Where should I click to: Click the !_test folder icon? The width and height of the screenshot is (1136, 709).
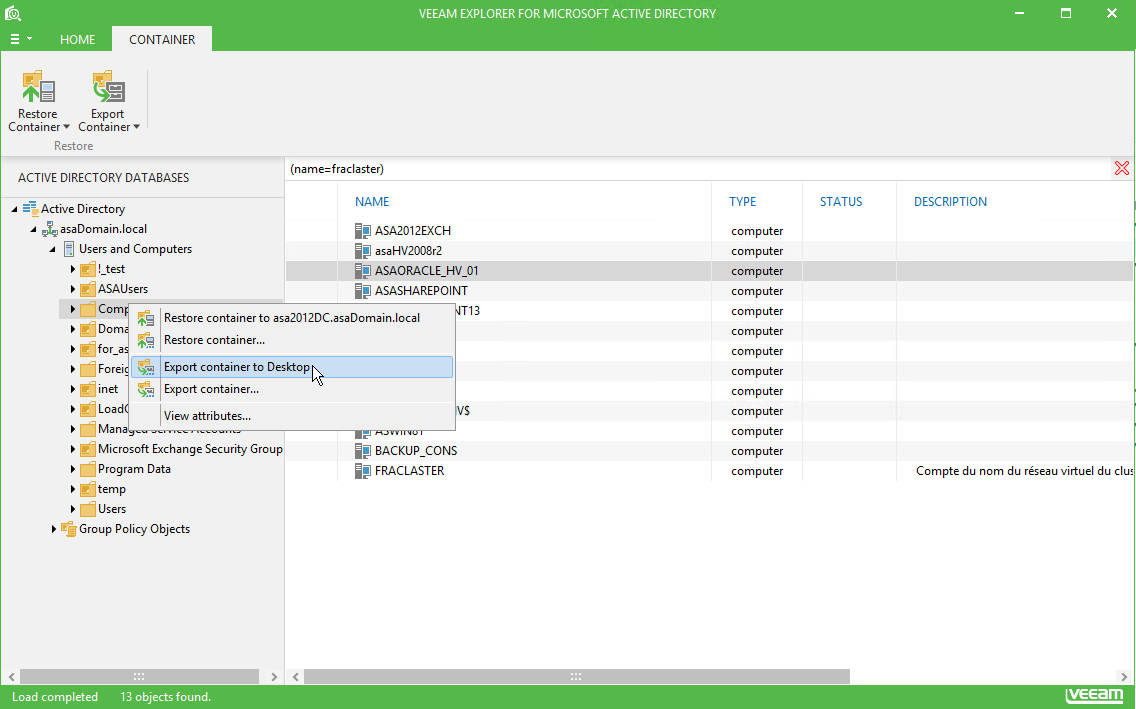(88, 269)
